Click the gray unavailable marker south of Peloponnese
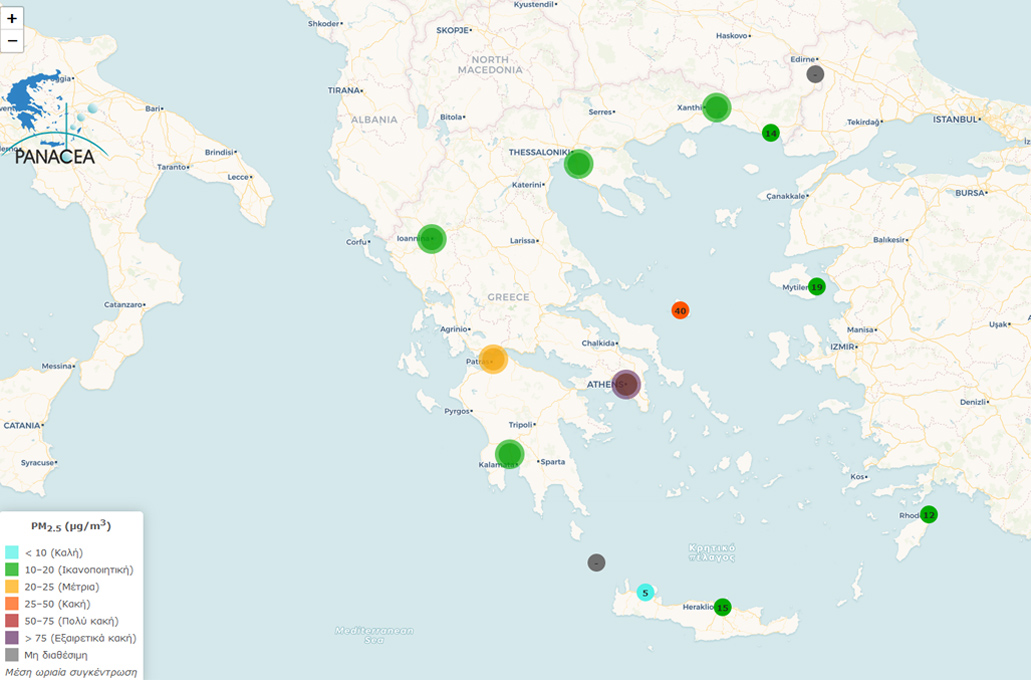 coord(596,563)
